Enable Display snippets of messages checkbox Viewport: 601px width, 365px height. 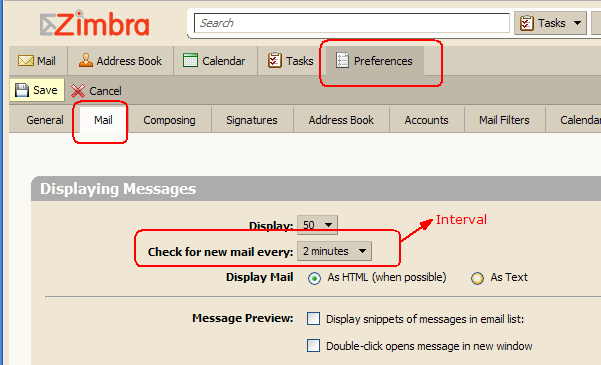pos(313,319)
